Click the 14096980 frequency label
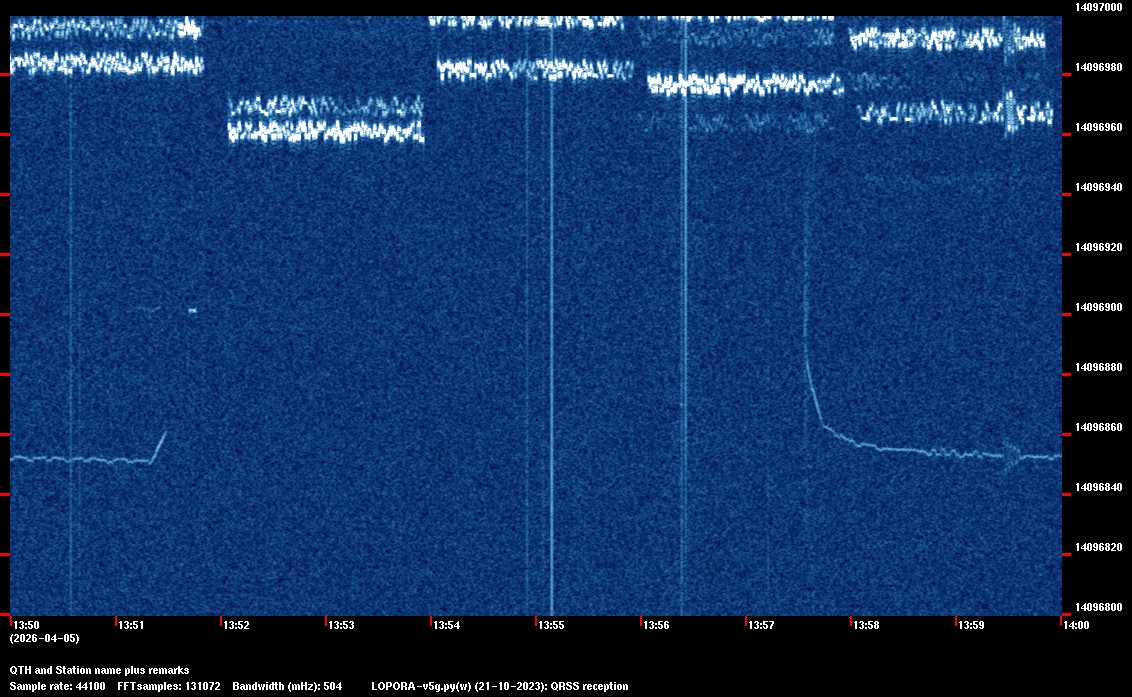1132x697 pixels. (x=1098, y=67)
